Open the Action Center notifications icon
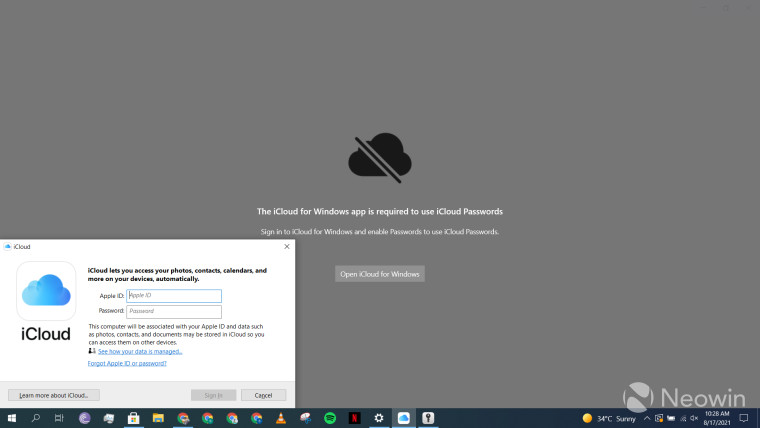The width and height of the screenshot is (760, 428). pyautogui.click(x=744, y=418)
